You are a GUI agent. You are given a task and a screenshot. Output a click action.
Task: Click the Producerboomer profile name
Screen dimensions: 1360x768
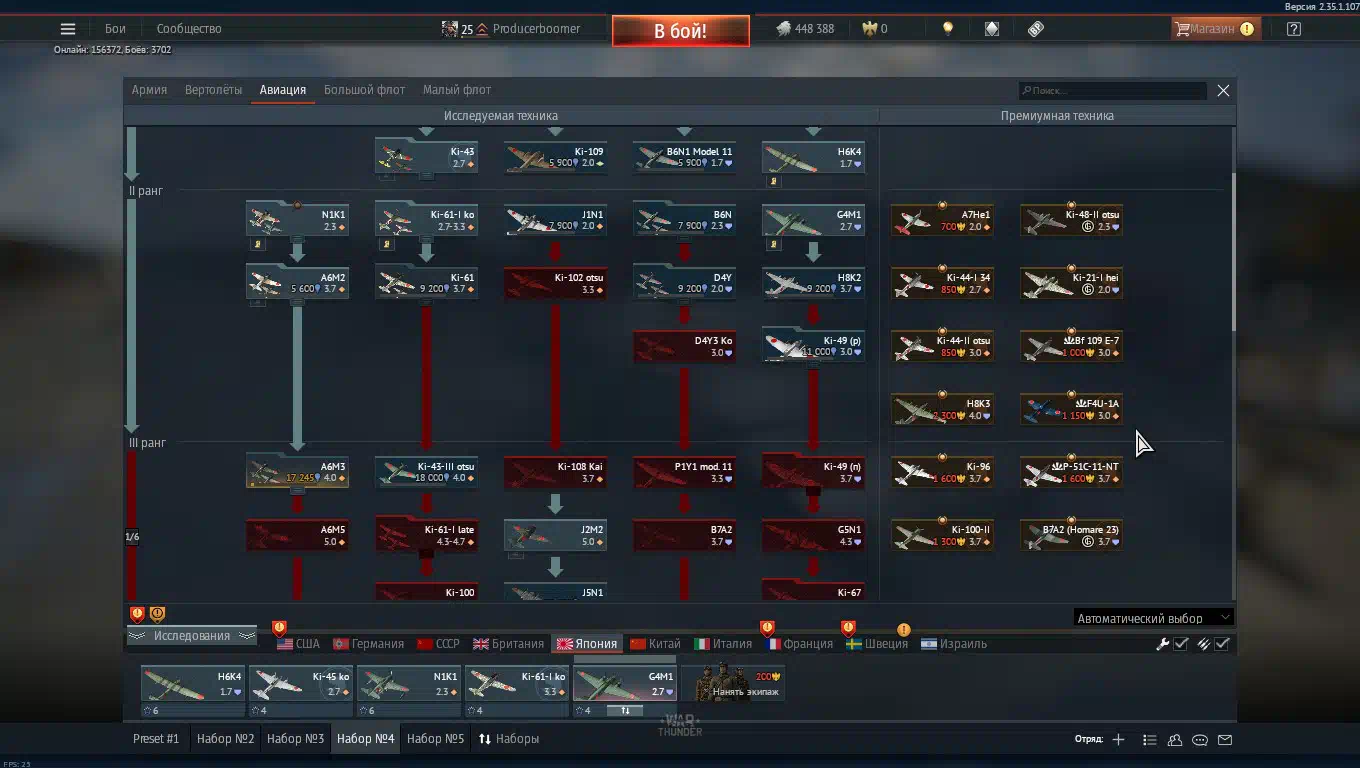(x=536, y=29)
